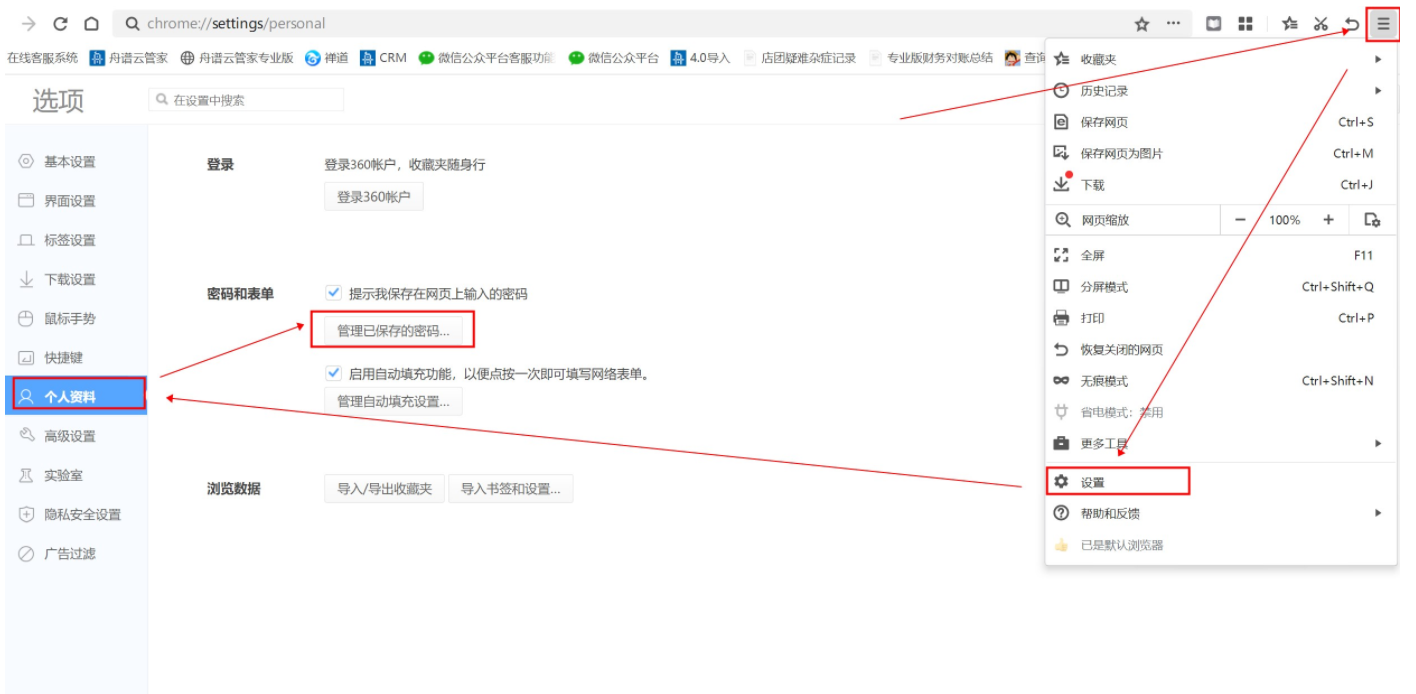Click the 登录360帐户 button

click(x=373, y=197)
